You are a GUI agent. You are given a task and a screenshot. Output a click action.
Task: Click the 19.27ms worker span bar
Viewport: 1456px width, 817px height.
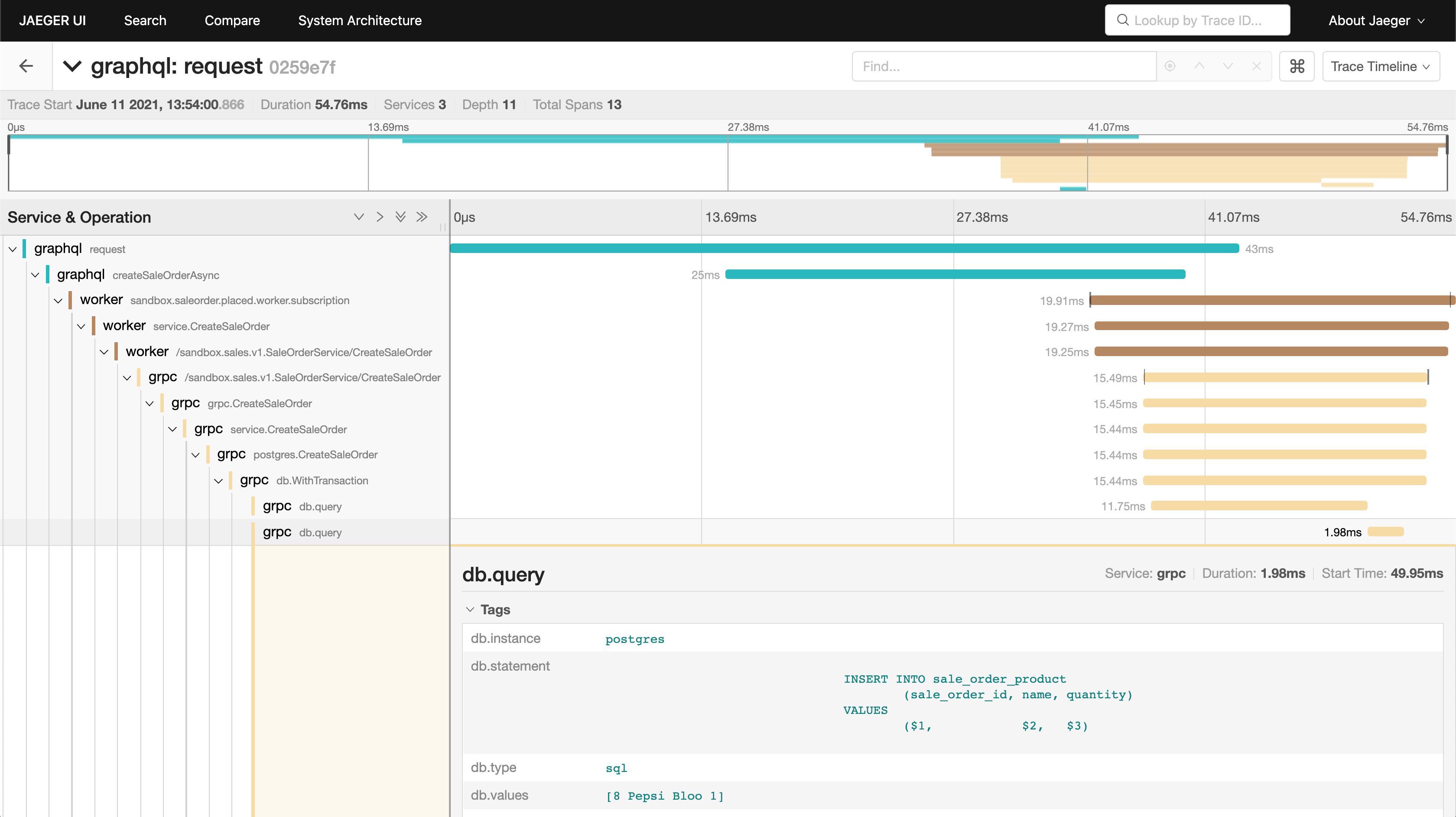pyautogui.click(x=1272, y=326)
